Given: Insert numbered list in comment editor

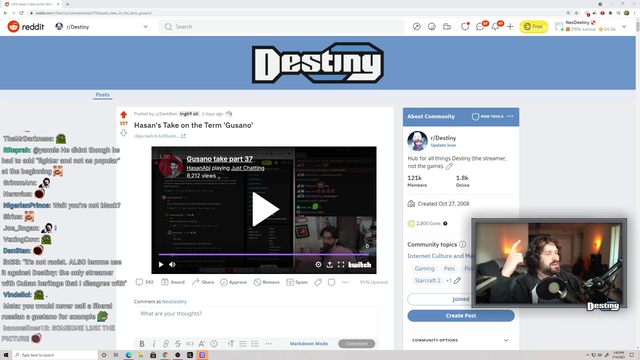Looking at the screenshot, I should pos(255,344).
